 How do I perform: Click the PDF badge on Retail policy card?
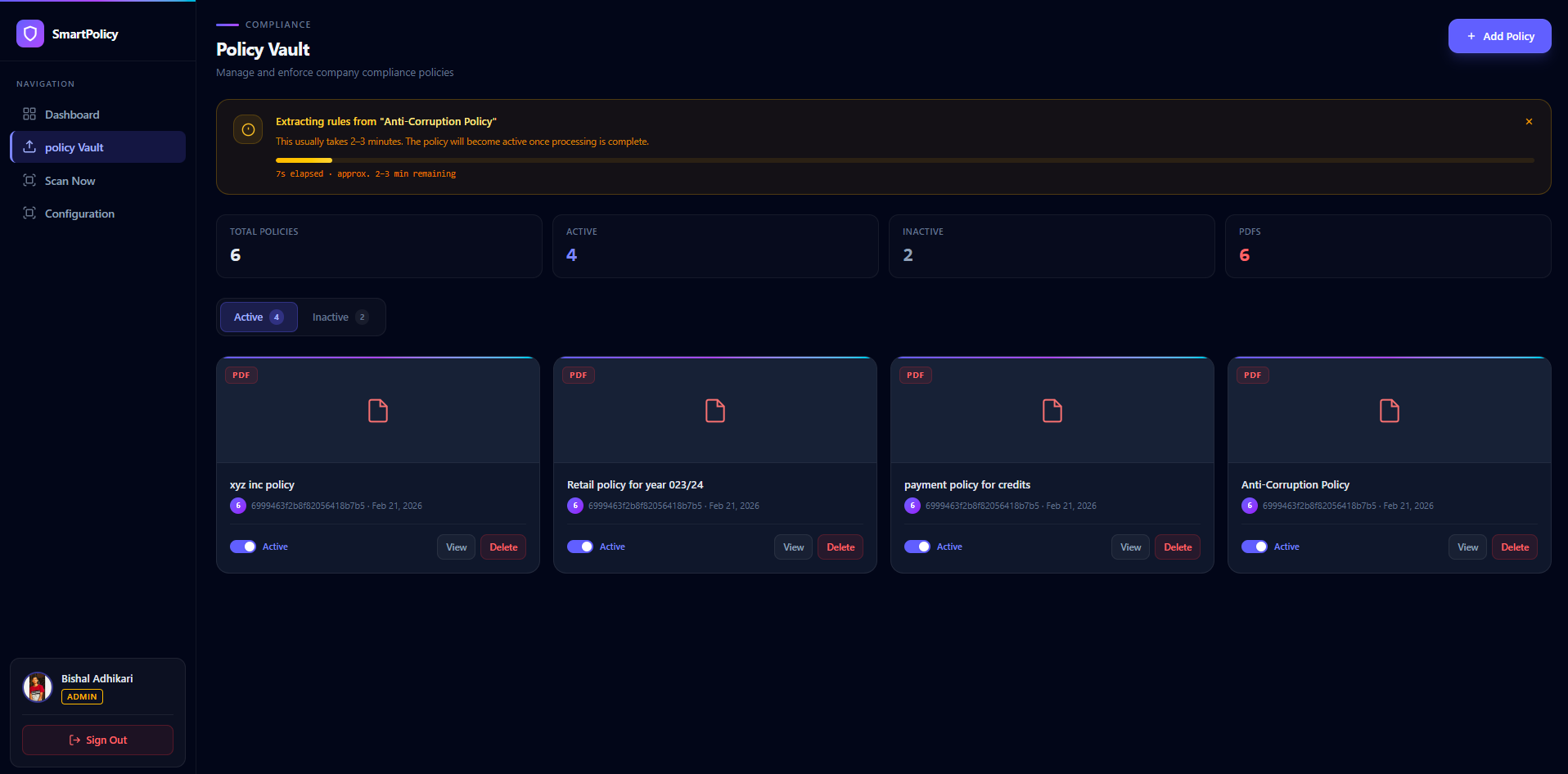coord(578,376)
